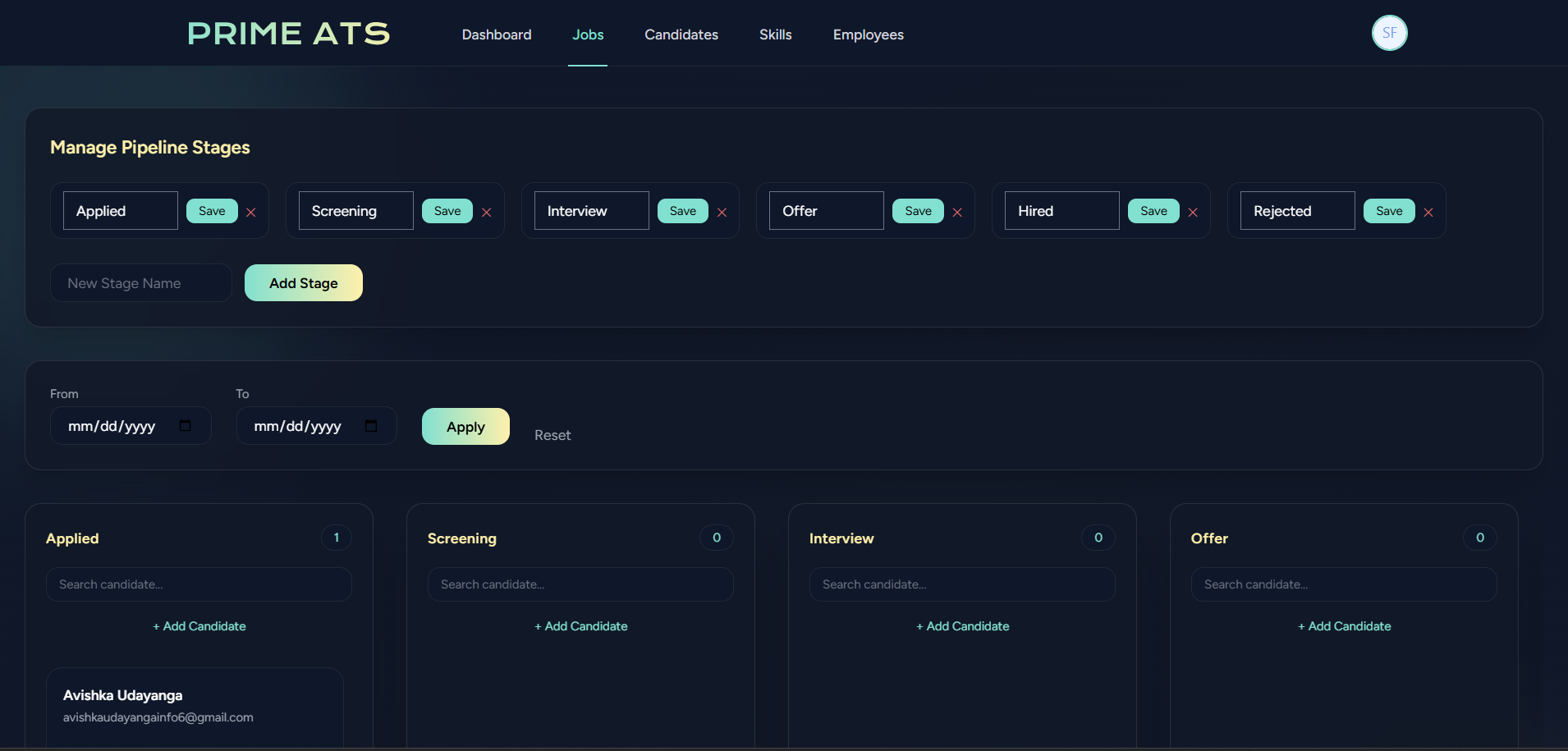Open the To date calendar picker
Image resolution: width=1568 pixels, height=751 pixels.
371,426
